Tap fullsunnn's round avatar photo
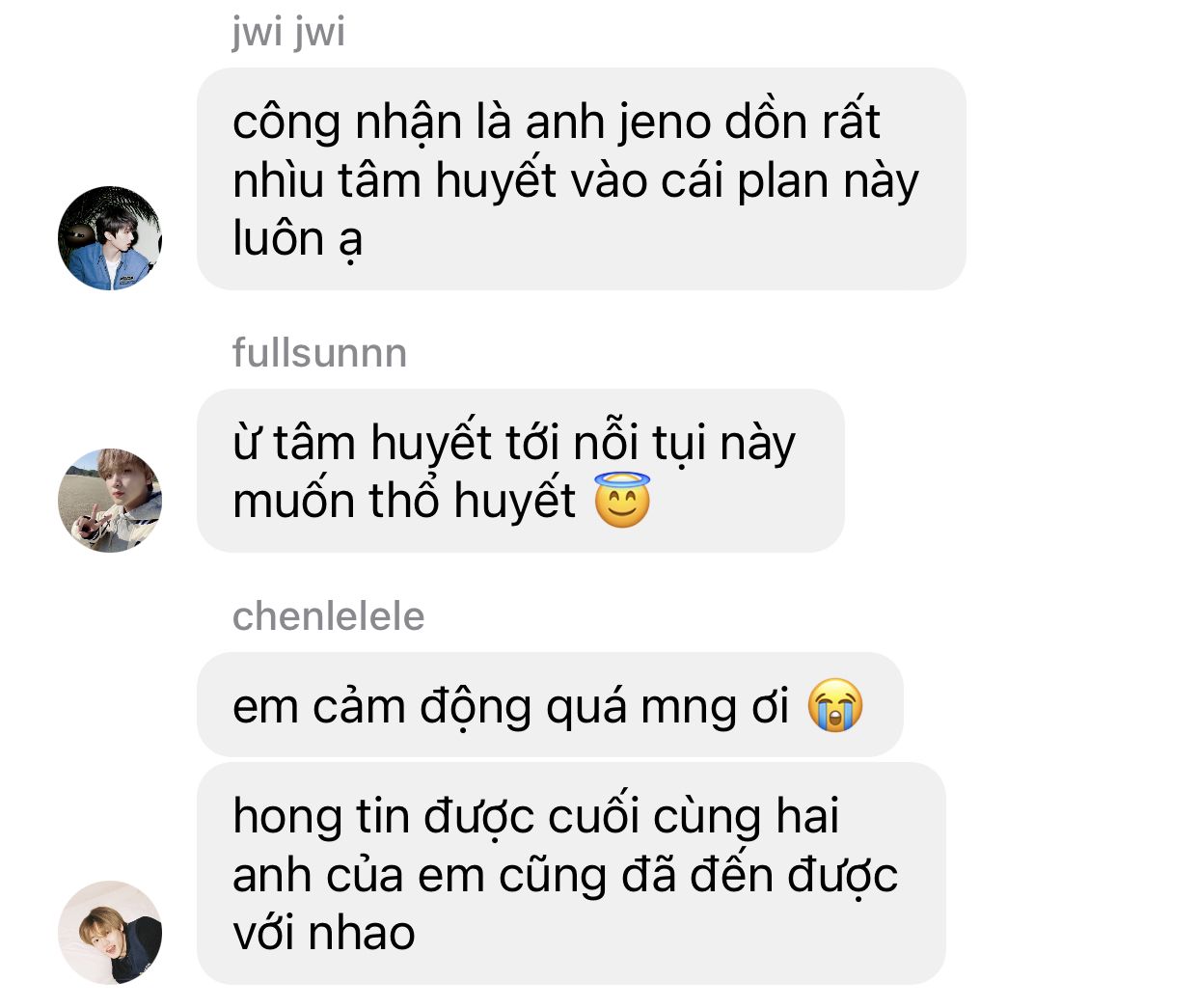The height and width of the screenshot is (1008, 1198). point(110,501)
